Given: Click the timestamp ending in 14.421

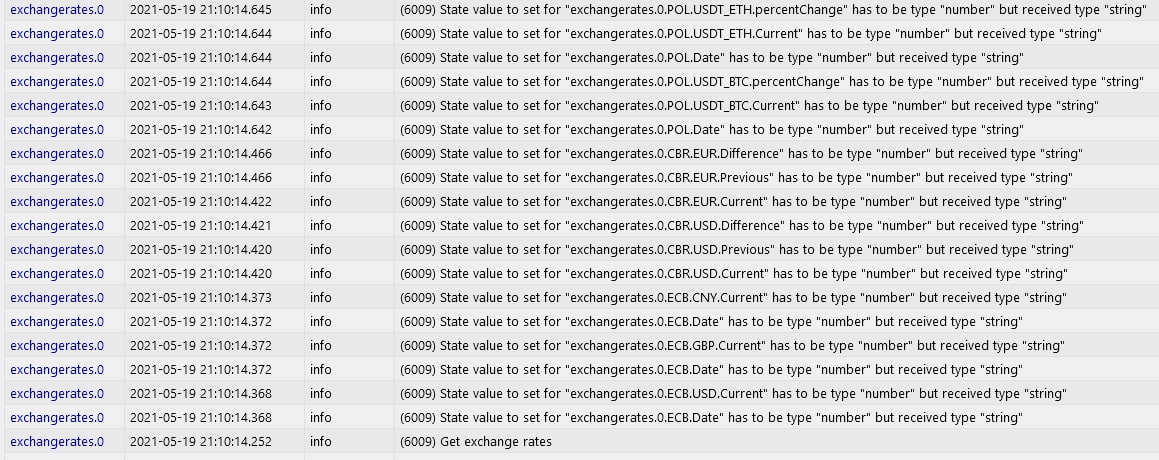Looking at the screenshot, I should click(200, 226).
